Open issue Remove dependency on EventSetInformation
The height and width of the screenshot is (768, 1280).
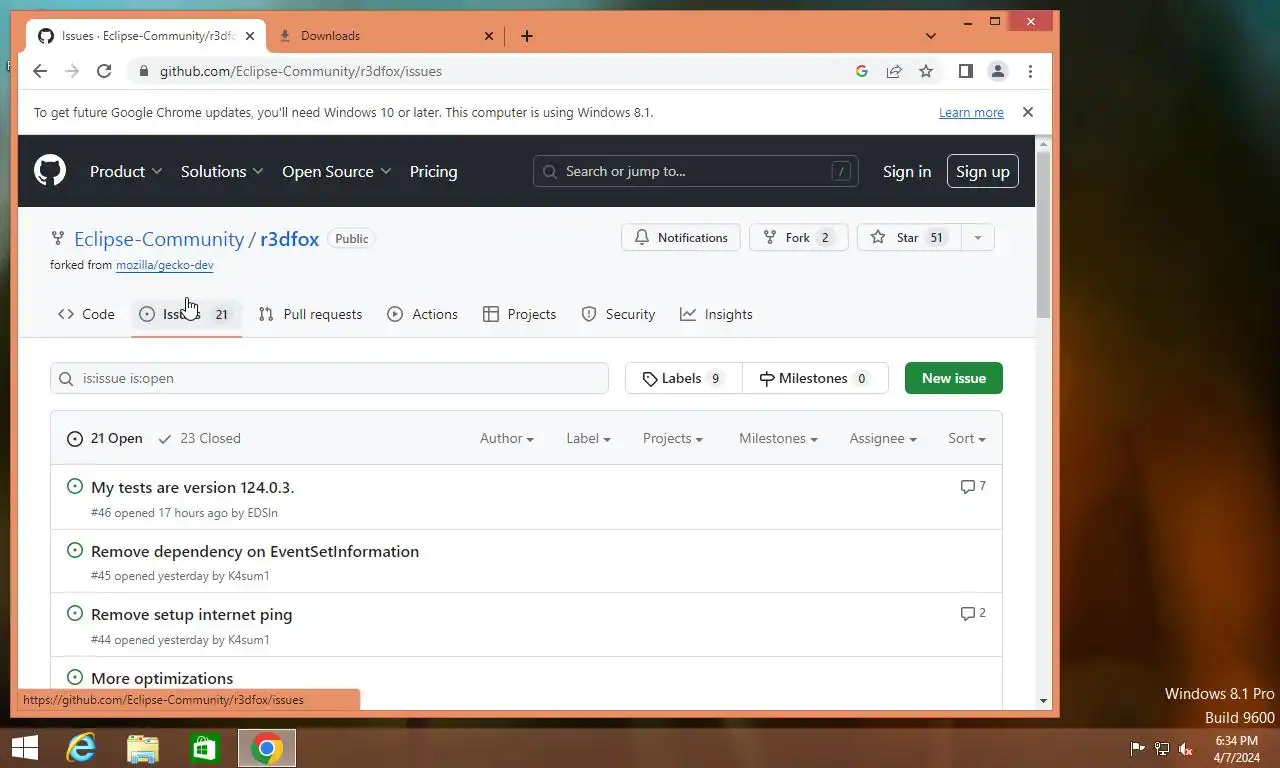[255, 551]
